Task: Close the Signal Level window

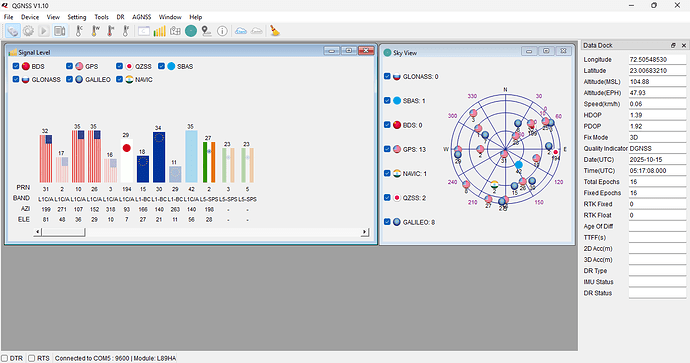Action: (366, 51)
